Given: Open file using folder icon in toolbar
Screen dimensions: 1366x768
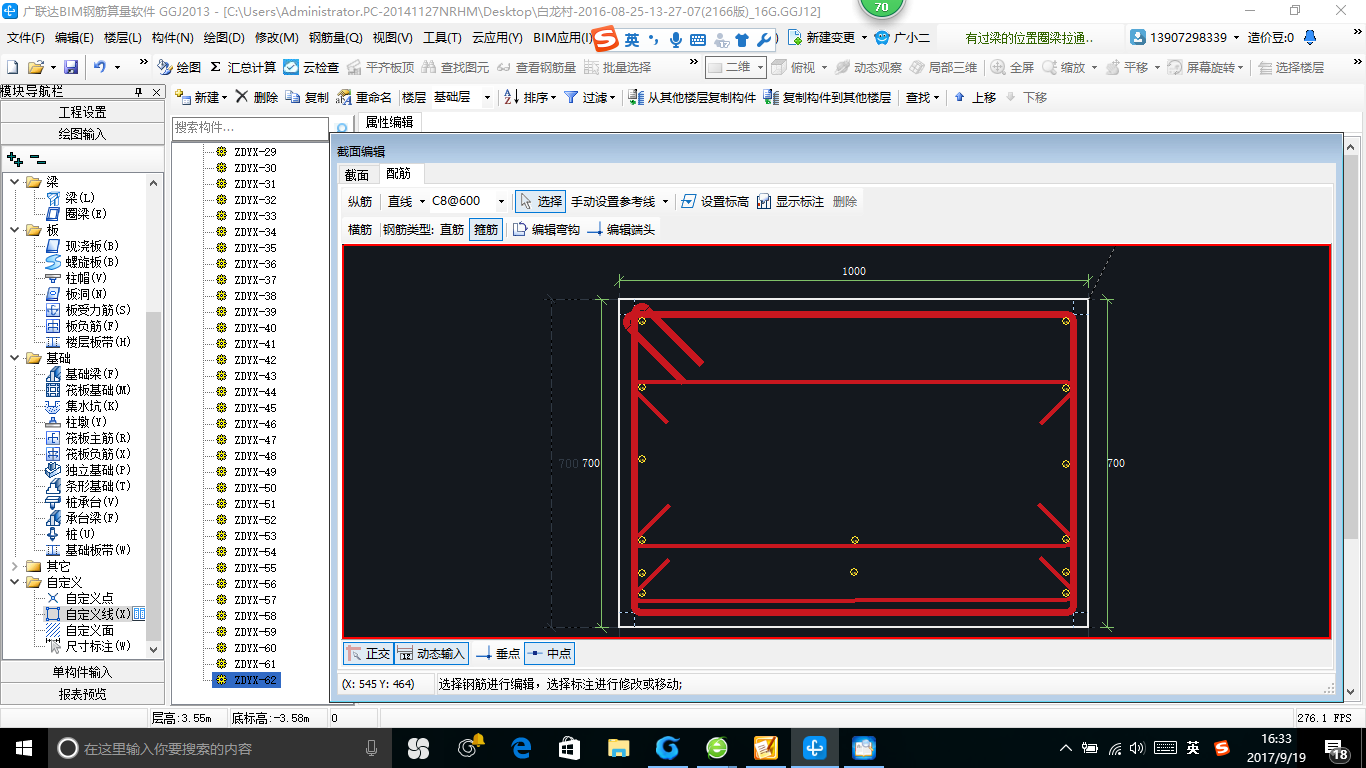Looking at the screenshot, I should tap(35, 67).
